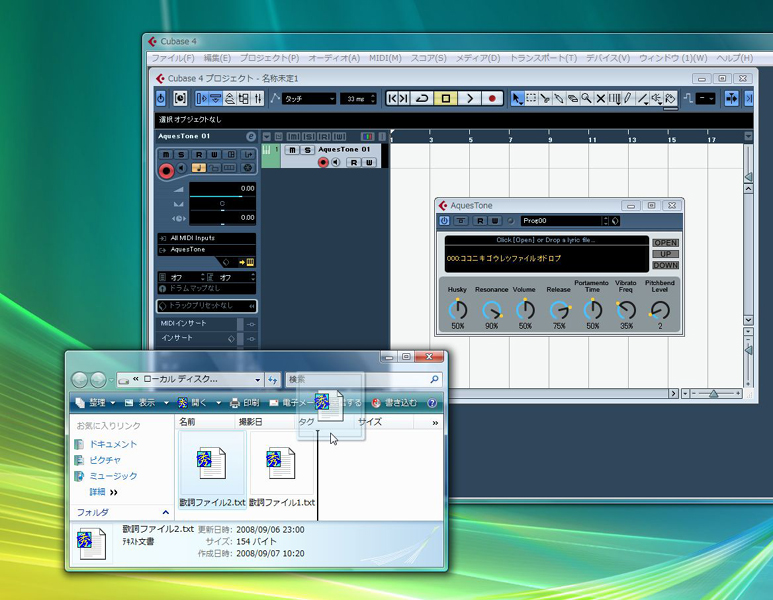Adjust the Resonance knob in AquesTone
The height and width of the screenshot is (600, 773).
(x=492, y=310)
